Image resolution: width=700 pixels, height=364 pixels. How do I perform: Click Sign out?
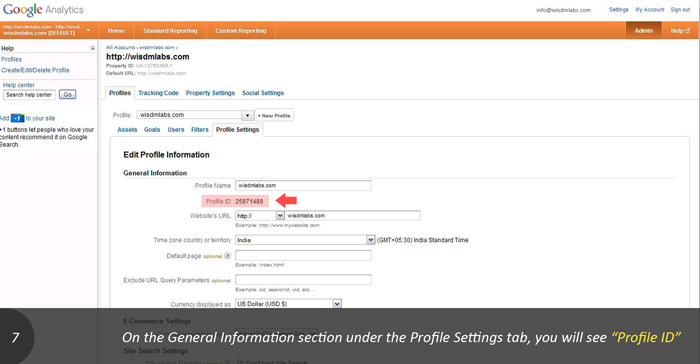coord(680,9)
